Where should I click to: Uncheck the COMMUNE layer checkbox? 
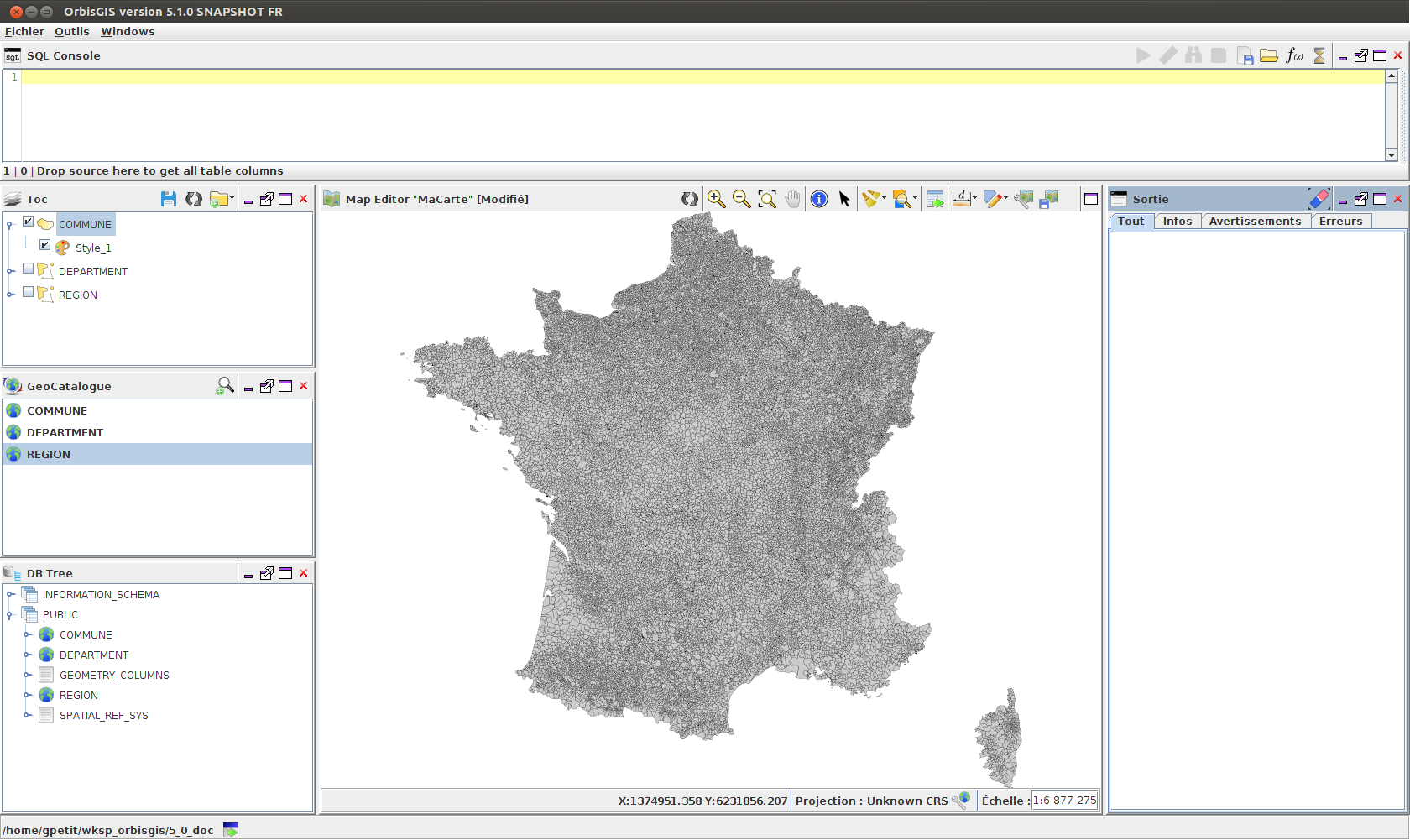coord(29,222)
